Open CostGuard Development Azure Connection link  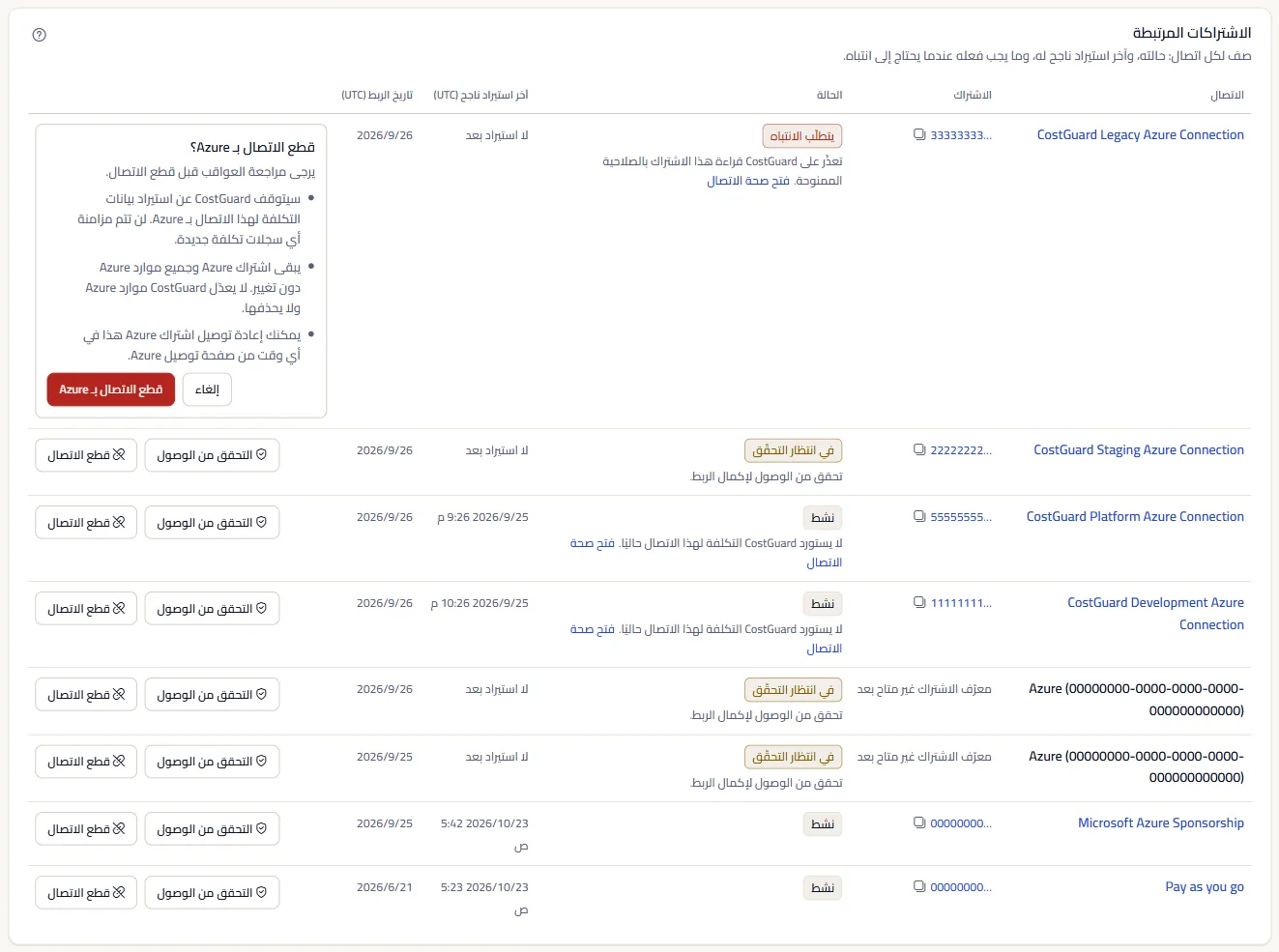[x=1156, y=614]
